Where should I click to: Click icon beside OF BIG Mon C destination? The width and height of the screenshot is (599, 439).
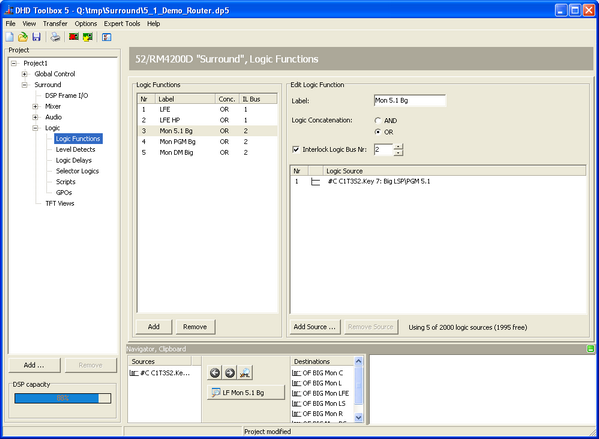pos(296,373)
